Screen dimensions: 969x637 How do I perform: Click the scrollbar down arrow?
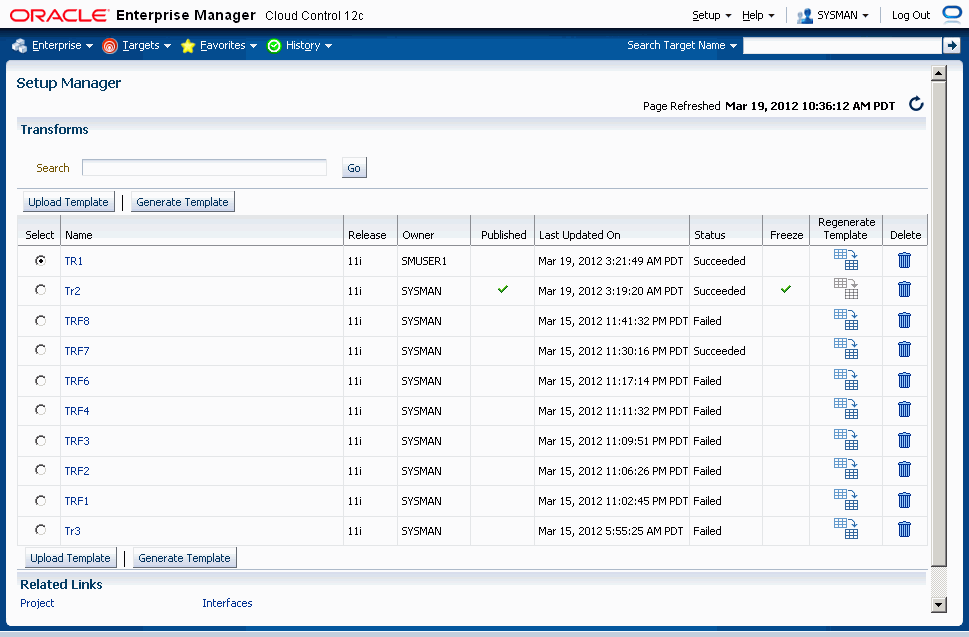click(939, 605)
